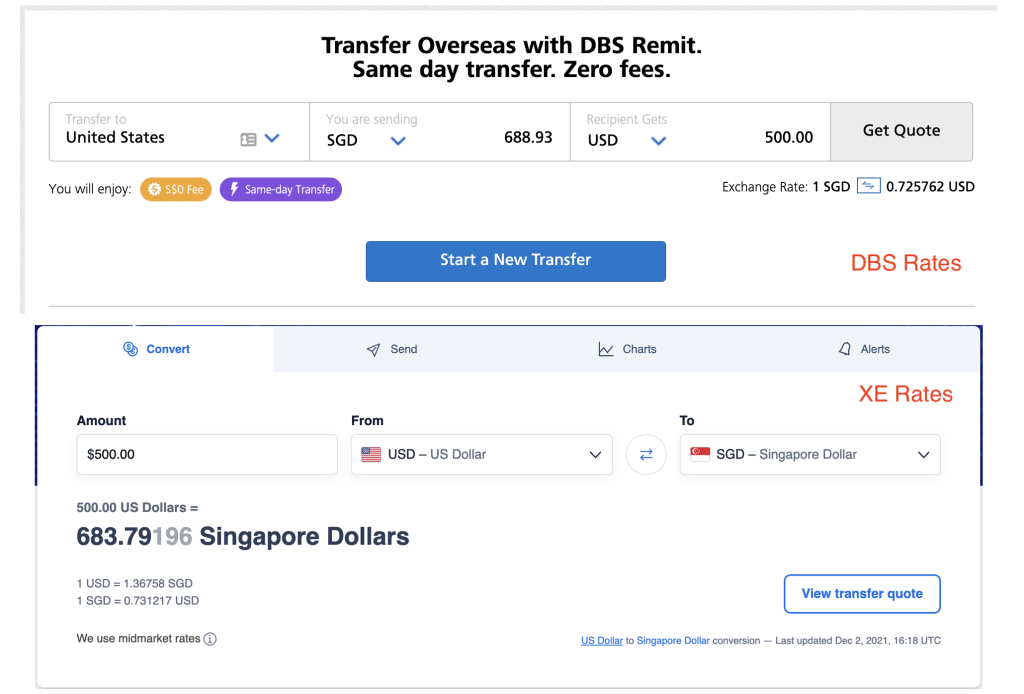Open the Singapore Dollar link
This screenshot has height=694, width=1024.
pyautogui.click(x=673, y=640)
